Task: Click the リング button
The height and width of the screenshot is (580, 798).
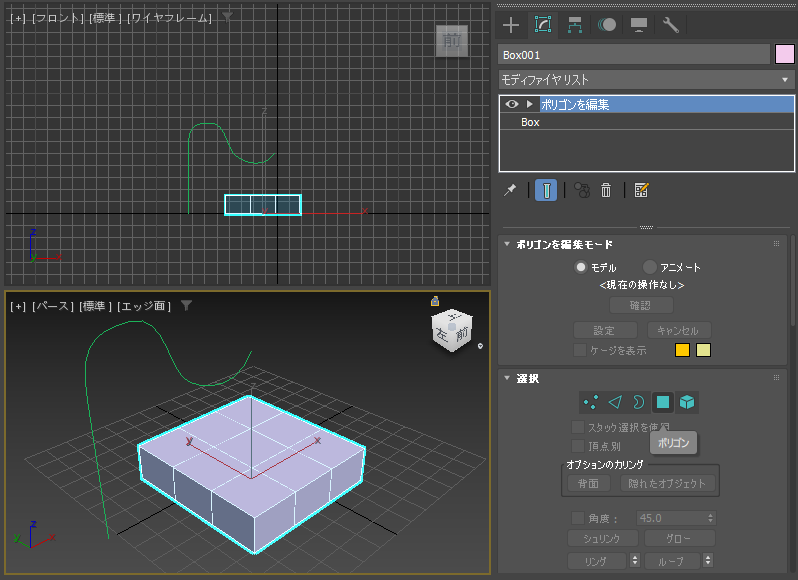Action: pos(596,561)
